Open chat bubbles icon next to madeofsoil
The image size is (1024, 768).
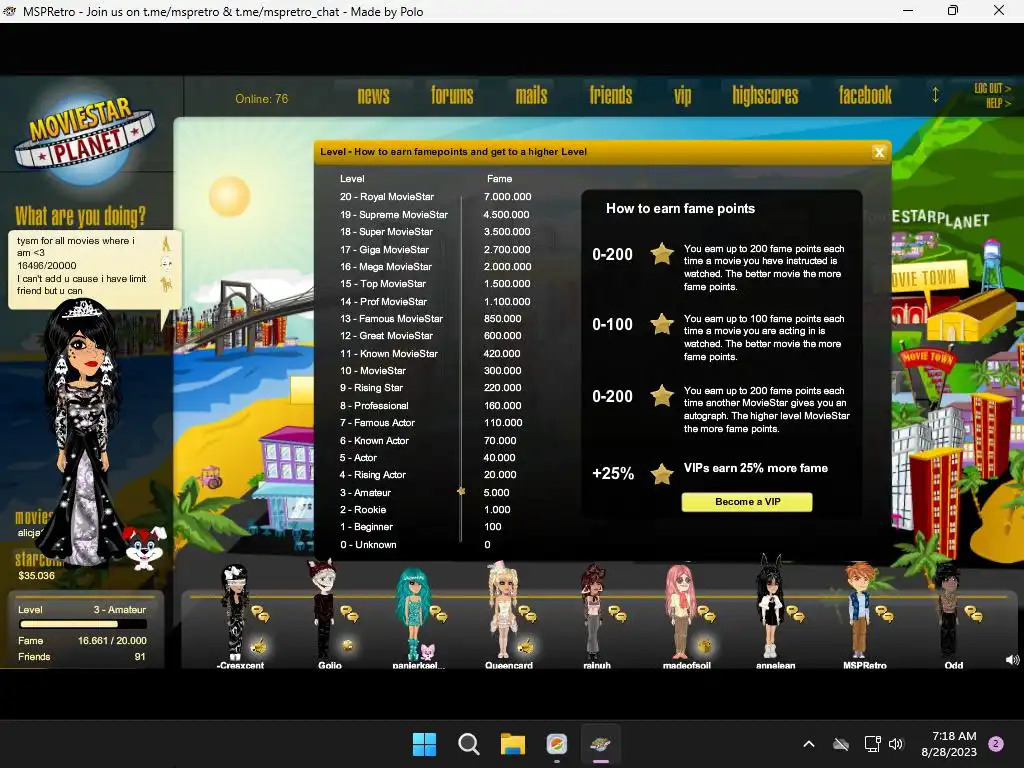click(x=706, y=613)
